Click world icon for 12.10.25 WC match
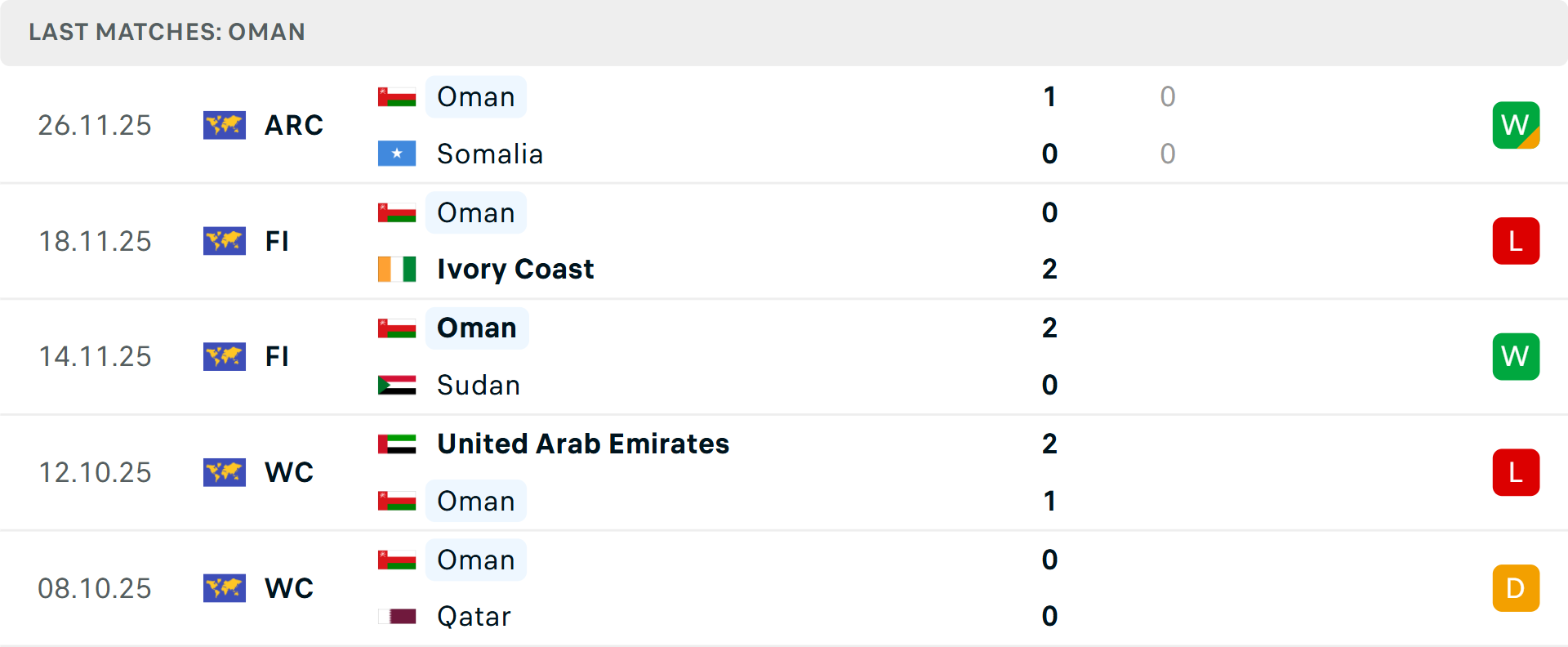 pos(225,472)
